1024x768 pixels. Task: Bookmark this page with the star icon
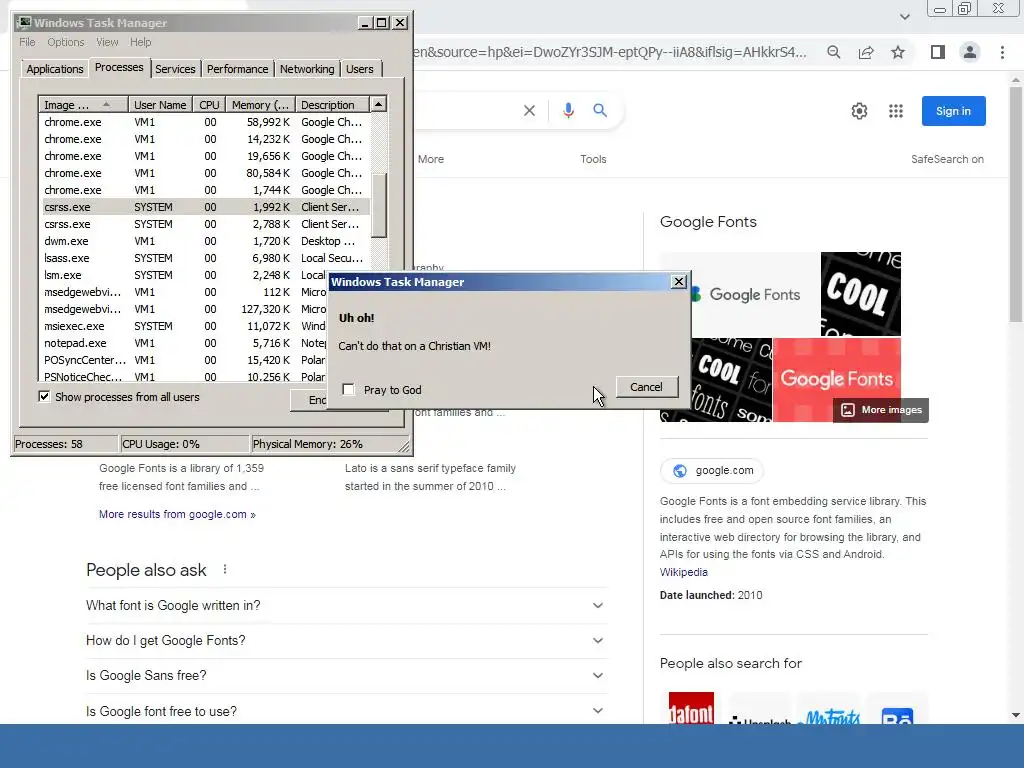pos(898,52)
